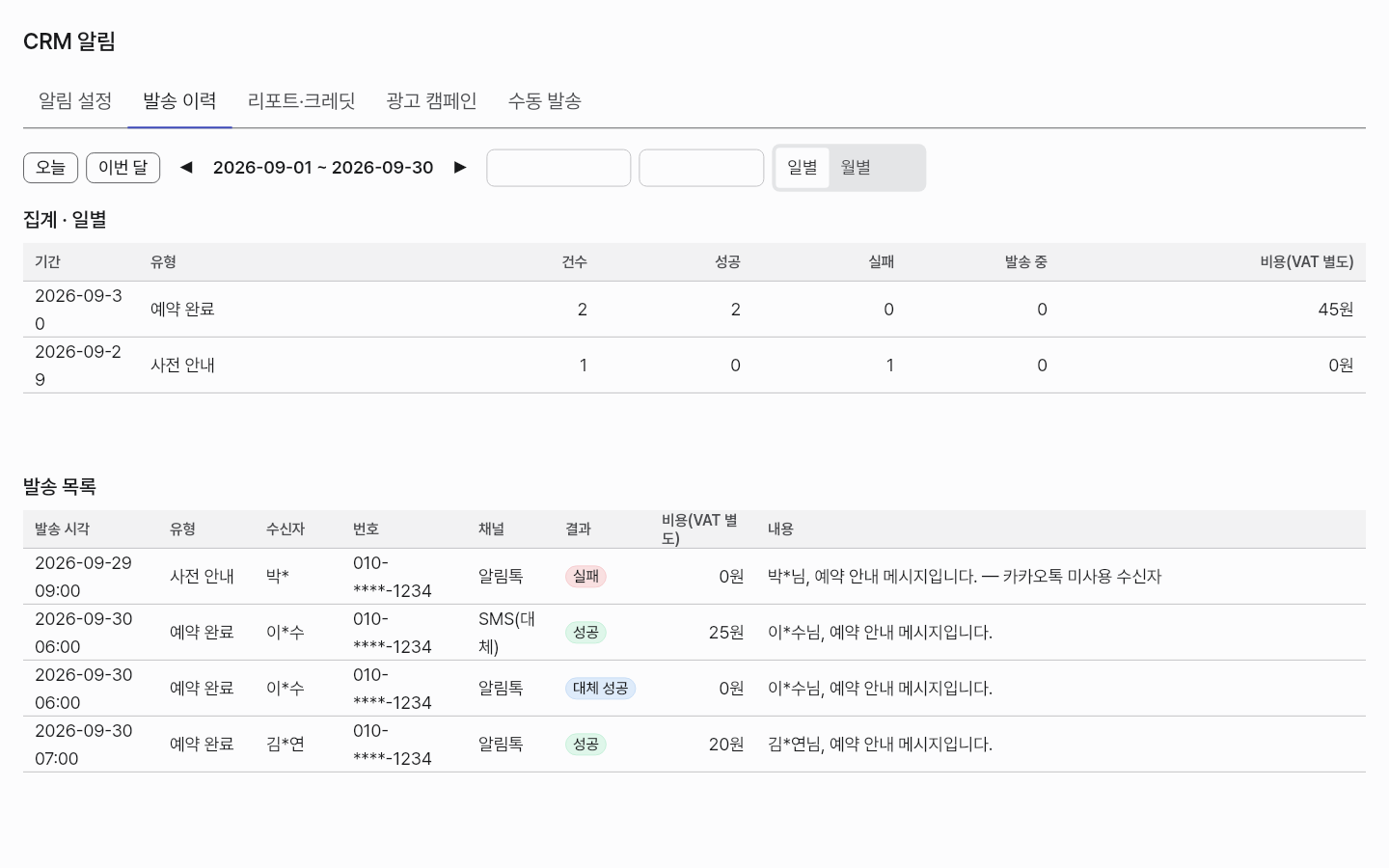Click the 집계 · 일별 section heading

tap(65, 220)
